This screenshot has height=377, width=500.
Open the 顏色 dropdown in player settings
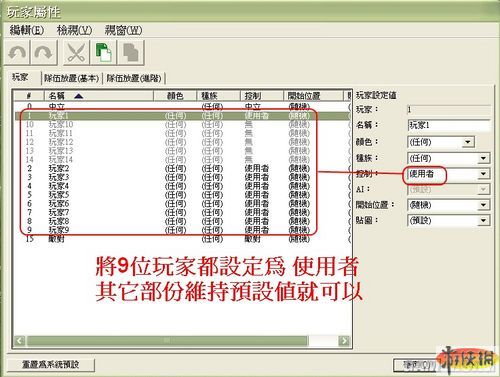click(468, 142)
